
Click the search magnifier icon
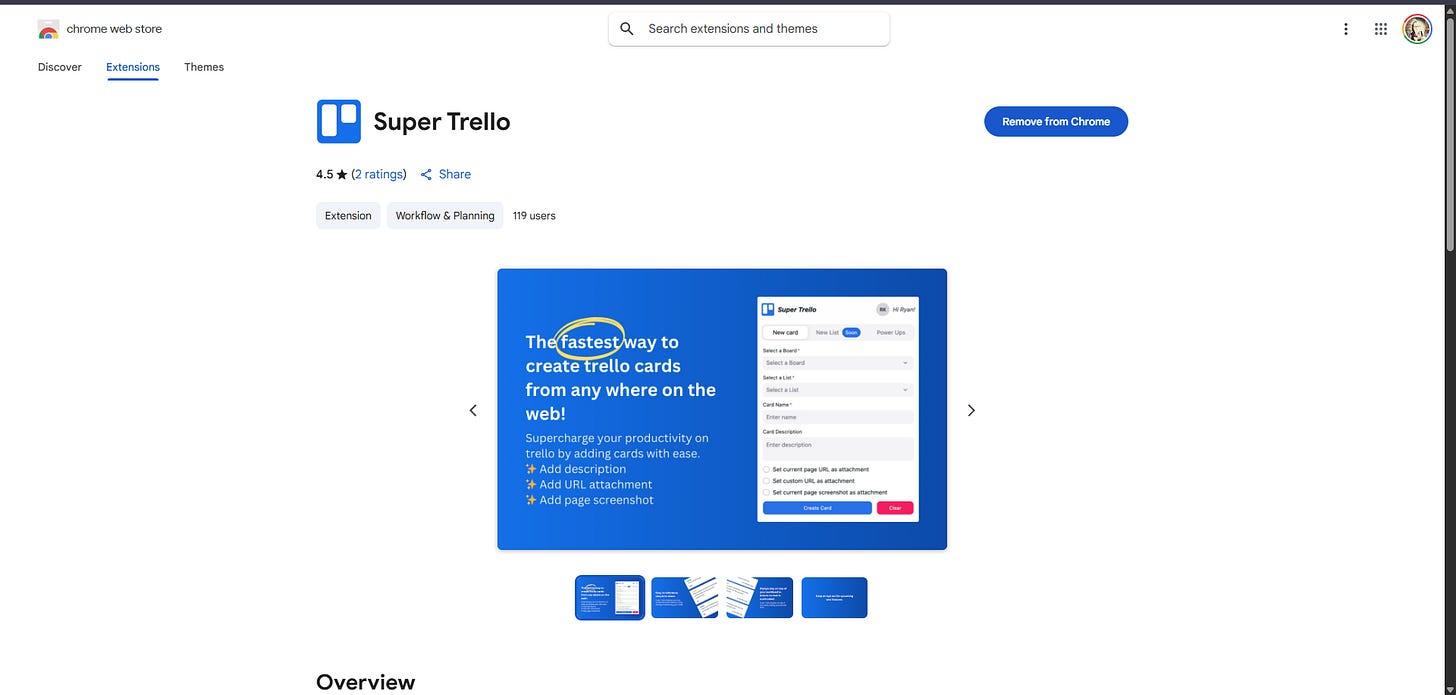point(627,29)
